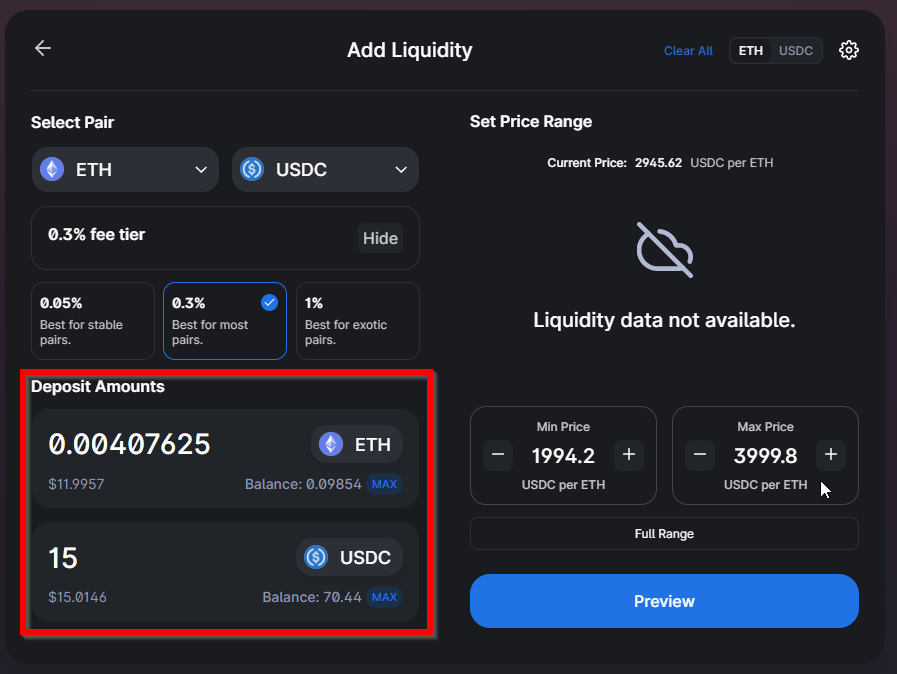
Task: Select the 1% fee tier option
Action: 358,321
